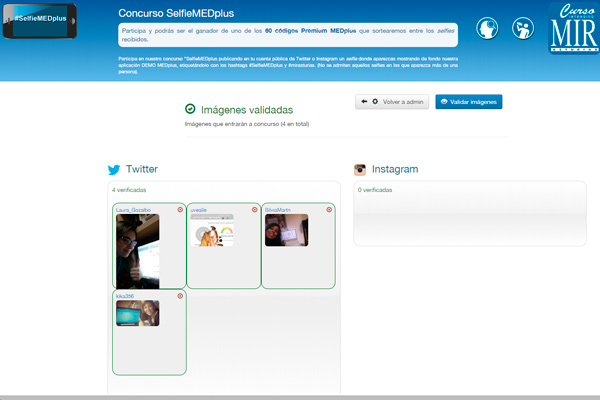Image resolution: width=600 pixels, height=400 pixels.
Task: Open the kika356 username link
Action: [x=125, y=296]
